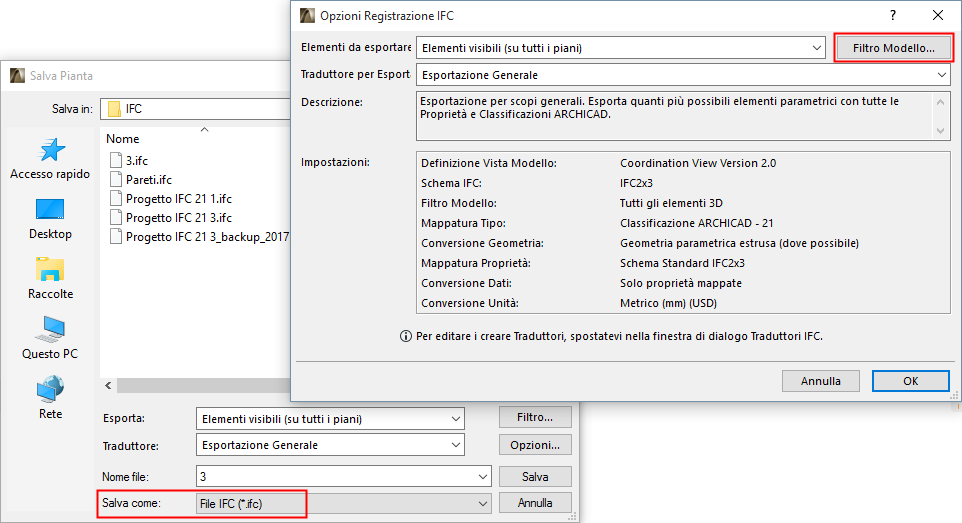Image resolution: width=962 pixels, height=523 pixels.
Task: Click the Opzioni... button in Salva Pianta
Action: (535, 445)
